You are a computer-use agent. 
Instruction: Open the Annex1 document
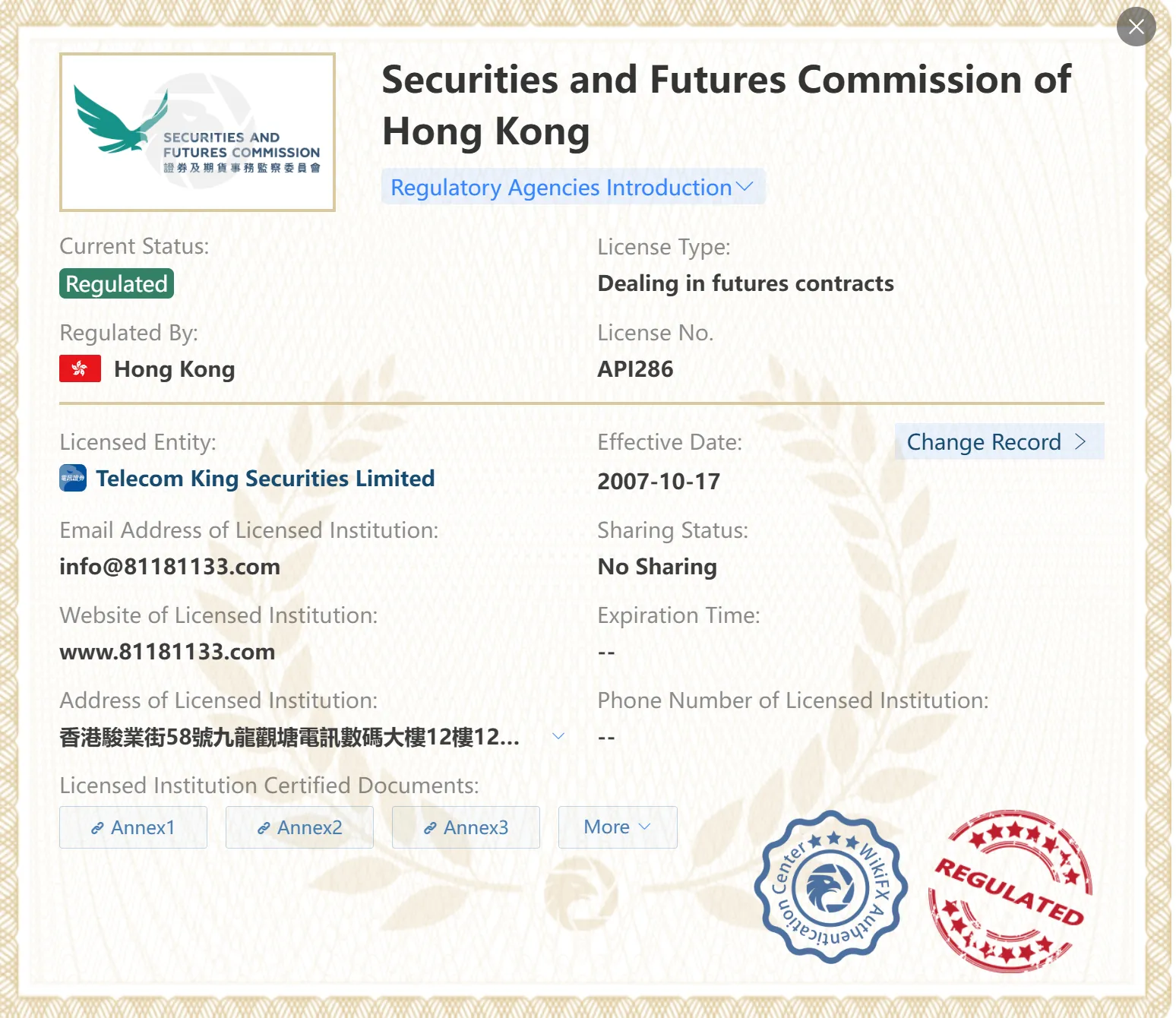(133, 827)
